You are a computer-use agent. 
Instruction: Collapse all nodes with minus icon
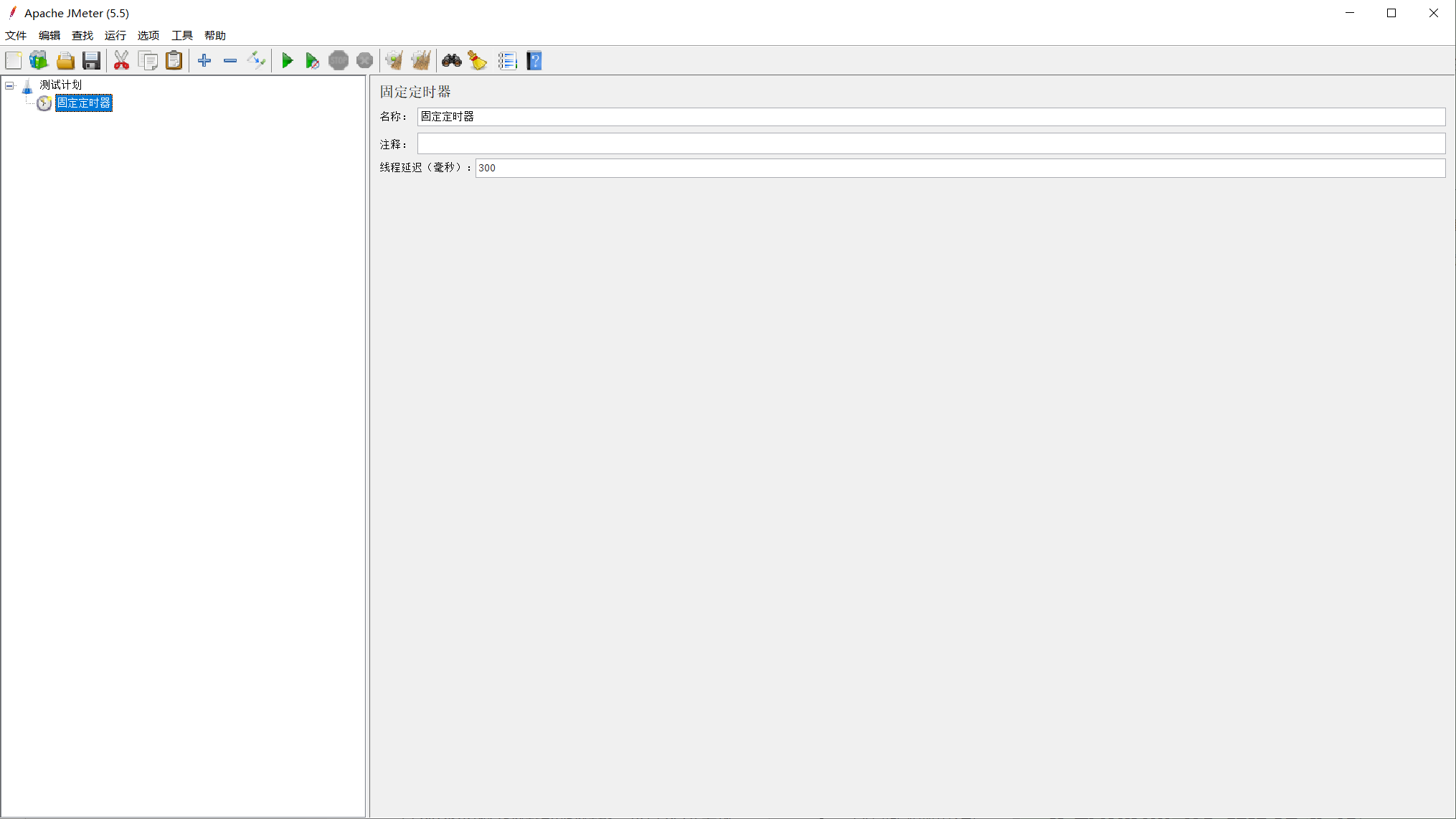[x=230, y=61]
